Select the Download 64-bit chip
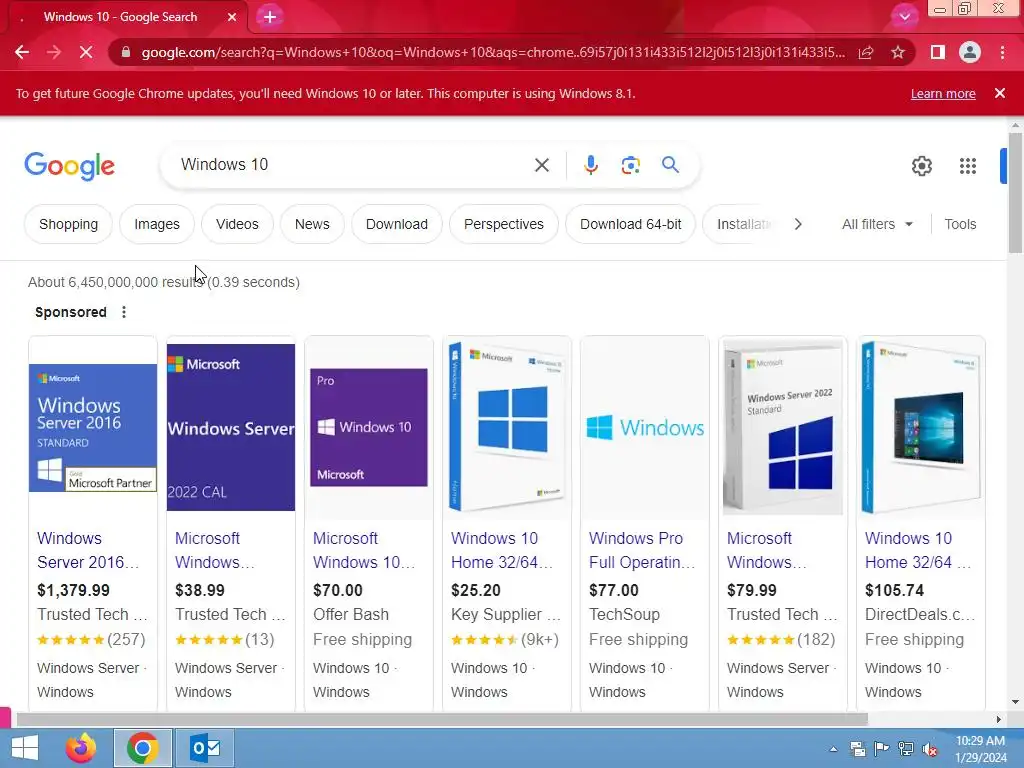The width and height of the screenshot is (1024, 768). pyautogui.click(x=630, y=224)
